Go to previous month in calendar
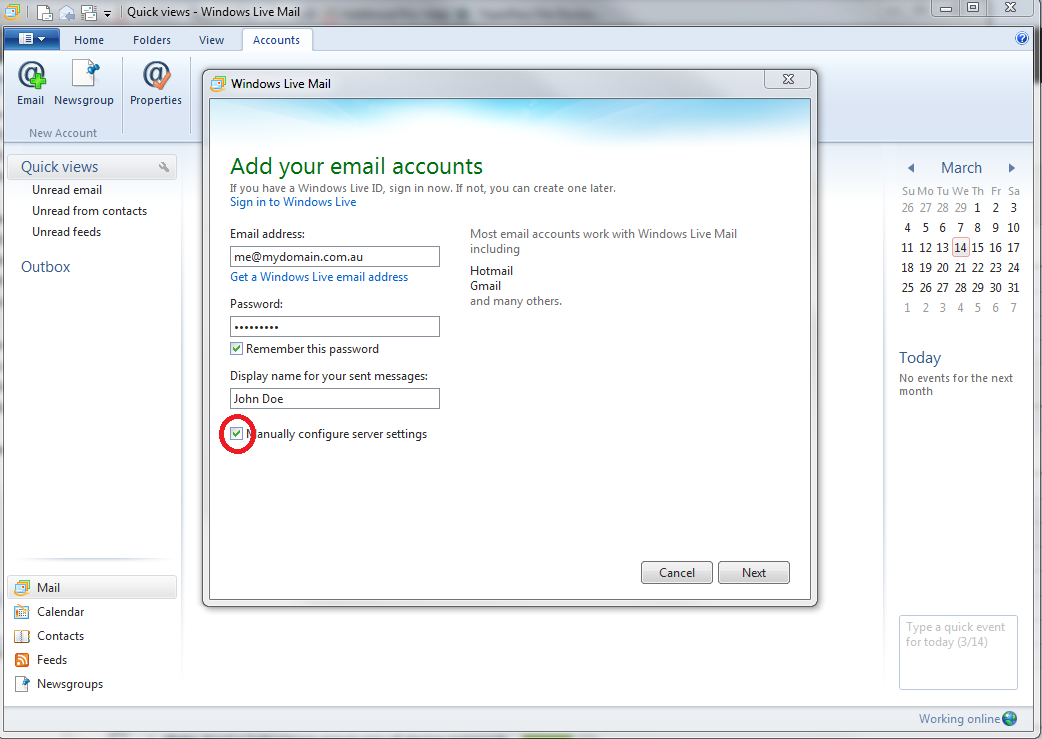Viewport: 1042px width, 739px height. pos(911,168)
